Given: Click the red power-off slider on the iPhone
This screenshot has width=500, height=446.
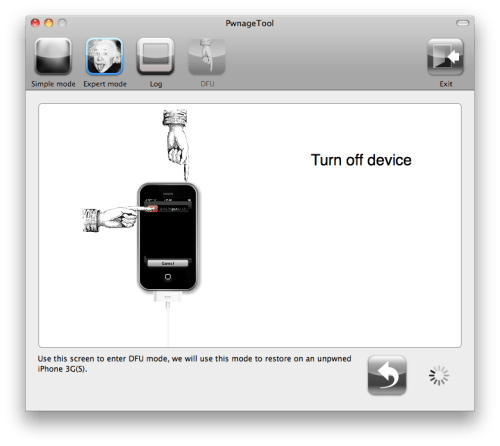Looking at the screenshot, I should 152,209.
